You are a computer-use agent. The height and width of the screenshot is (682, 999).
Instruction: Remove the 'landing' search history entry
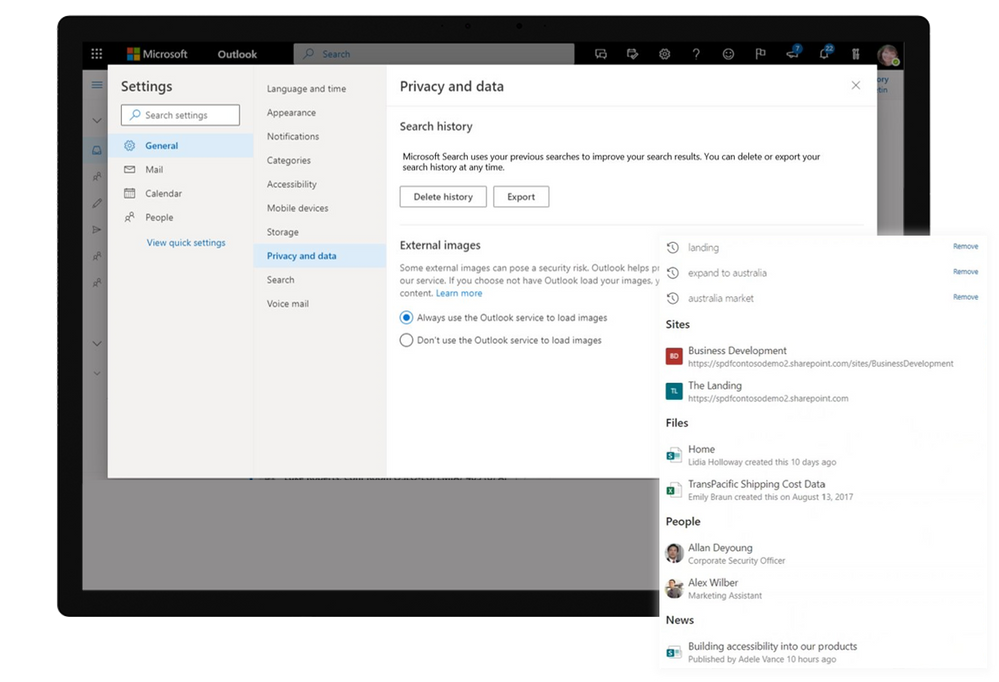(x=965, y=246)
